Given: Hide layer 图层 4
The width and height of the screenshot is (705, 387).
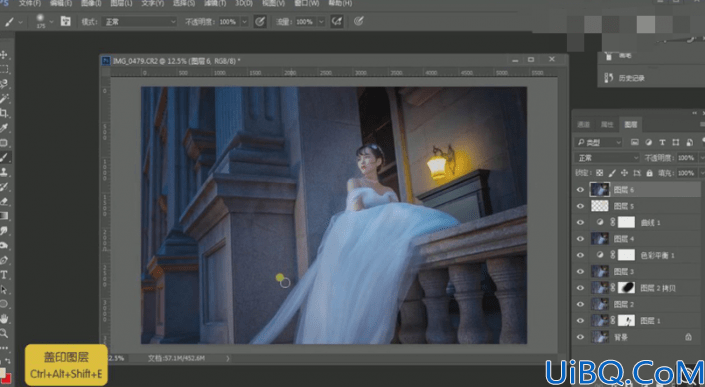Looking at the screenshot, I should pos(580,239).
